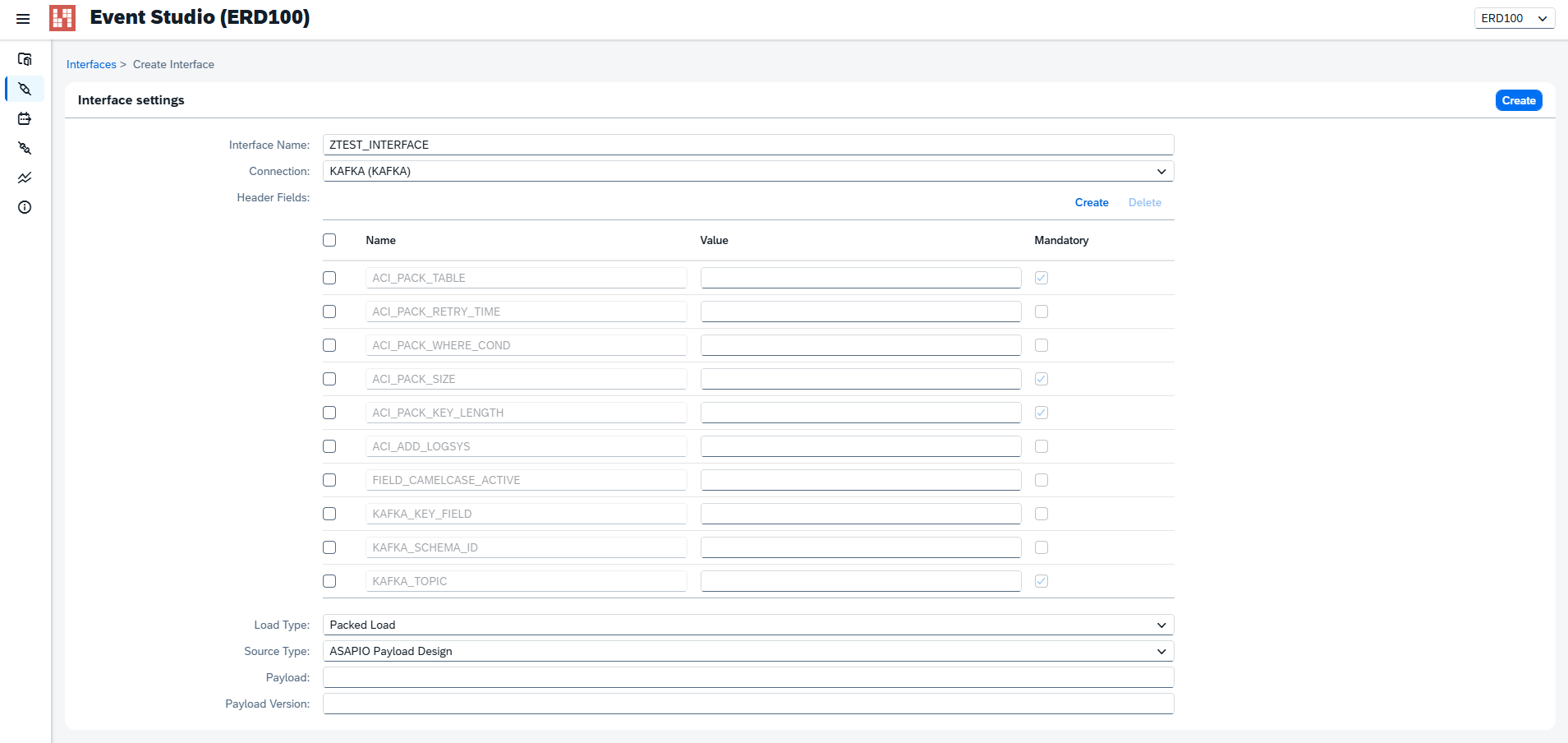Click the Create link above header fields table
This screenshot has width=1568, height=743.
[1092, 202]
